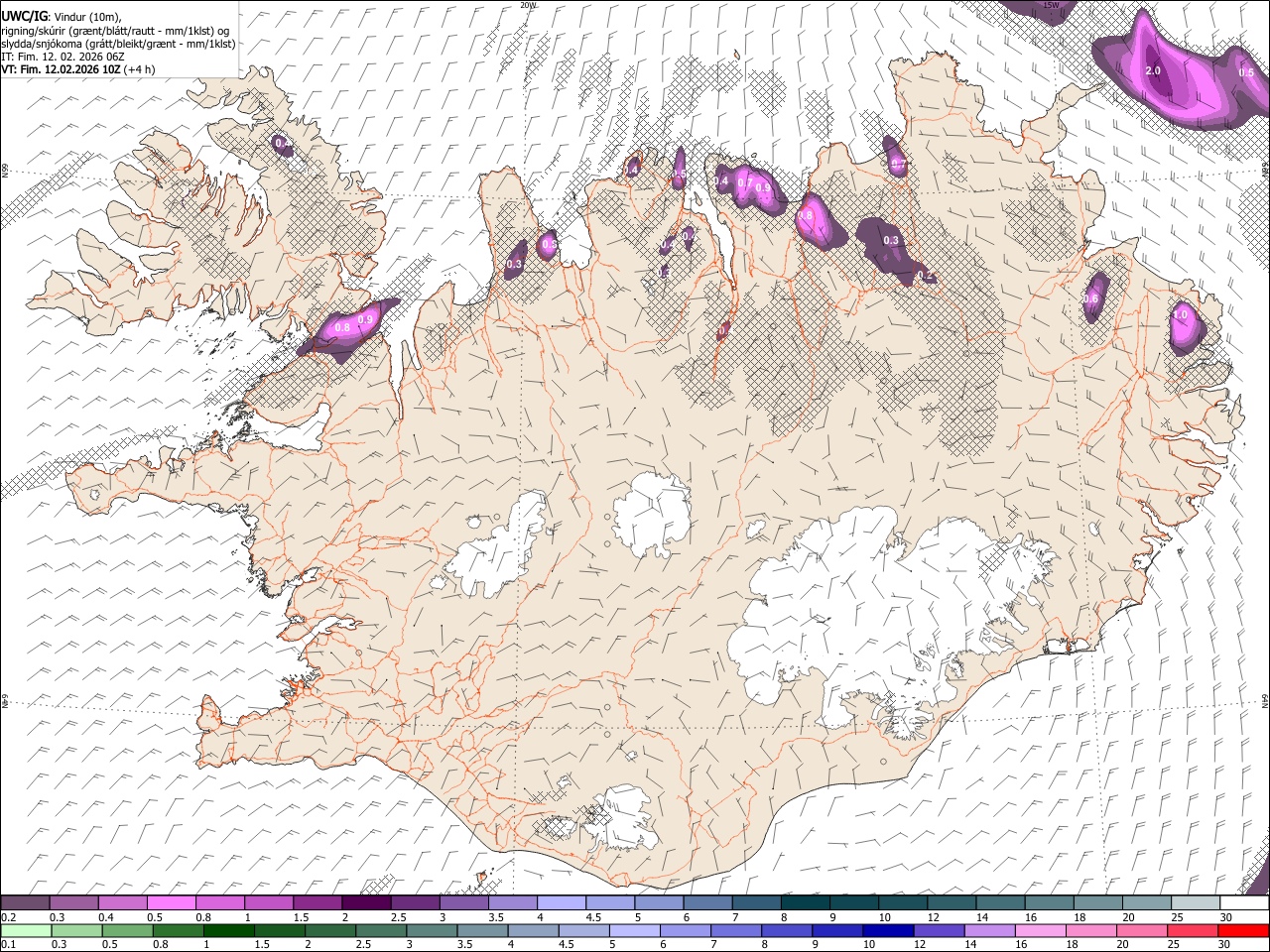Click upper legend swatch between 0.5 and 0.8

171,903
